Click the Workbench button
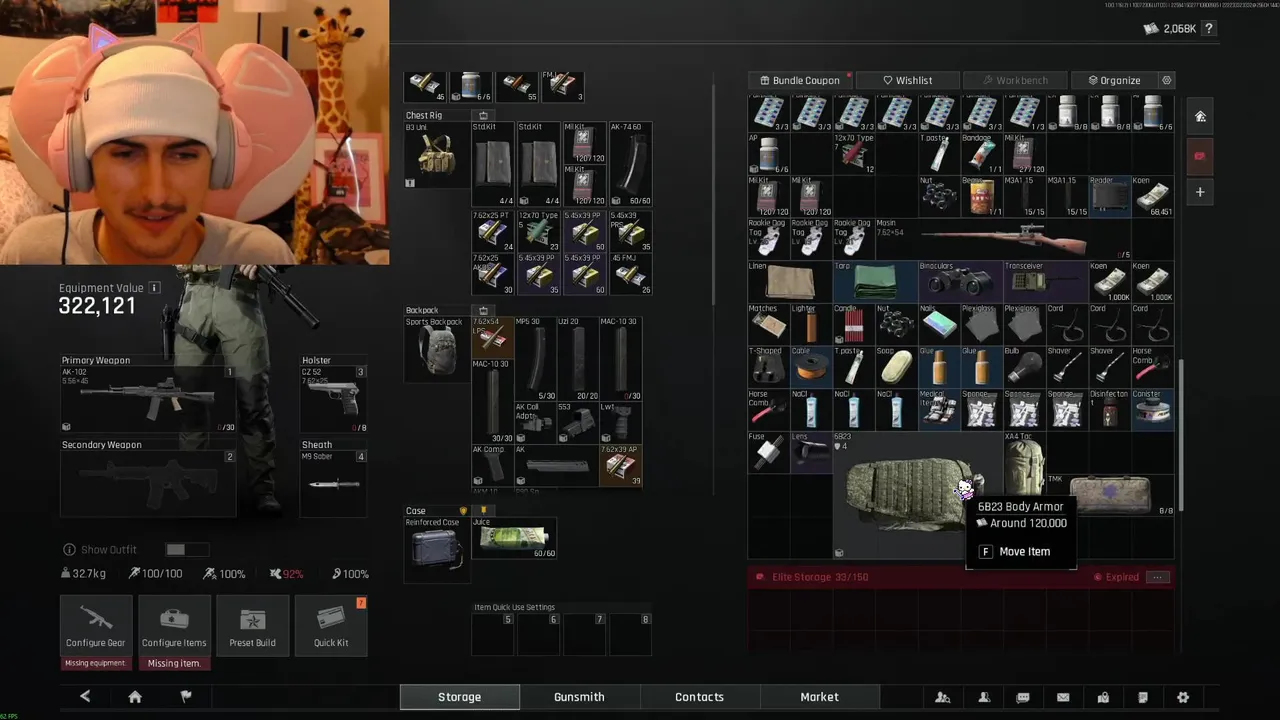 coord(1014,80)
